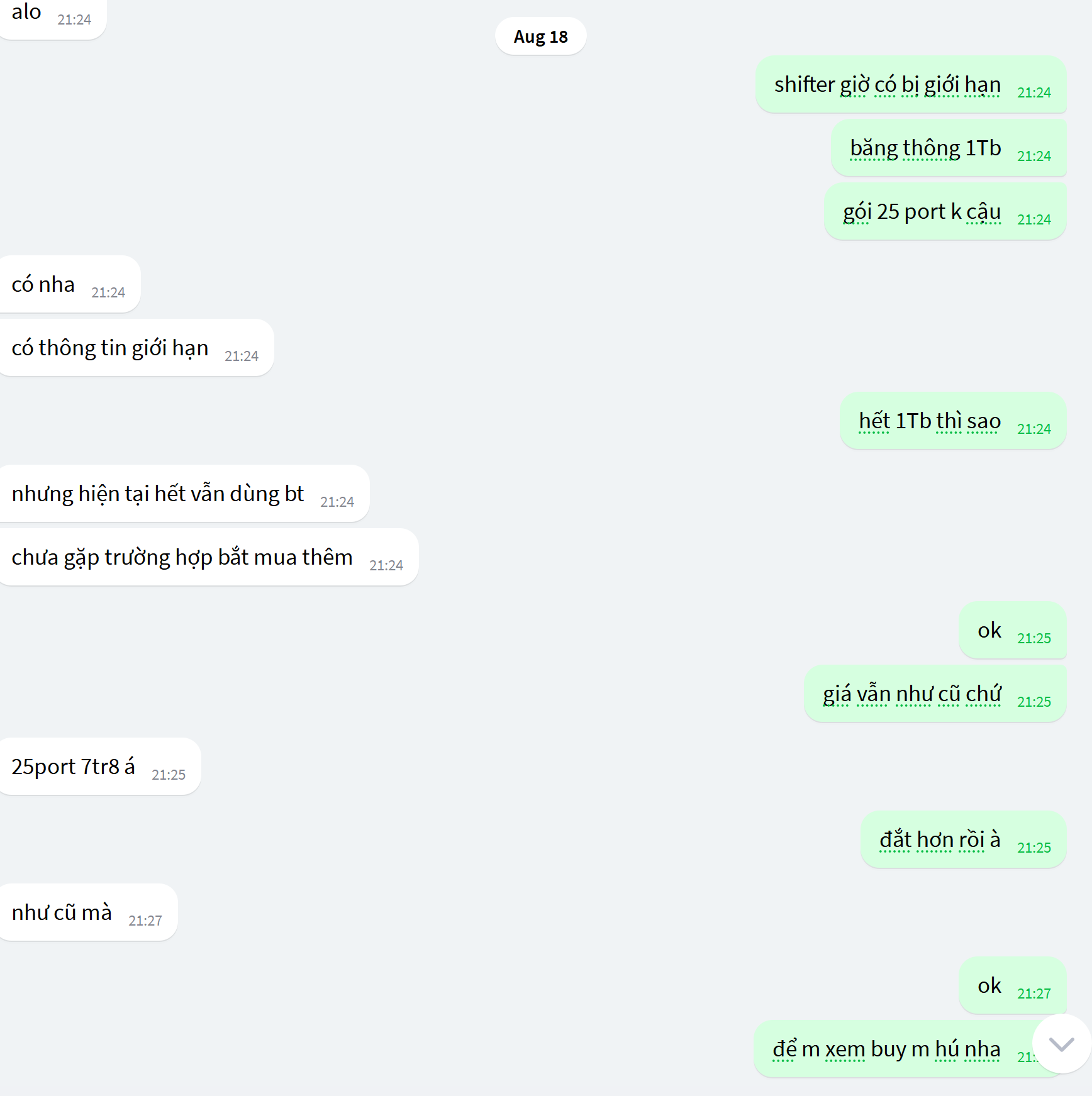Click the 'gói 25 port k cậu' message
This screenshot has height=1096, width=1092.
945,211
